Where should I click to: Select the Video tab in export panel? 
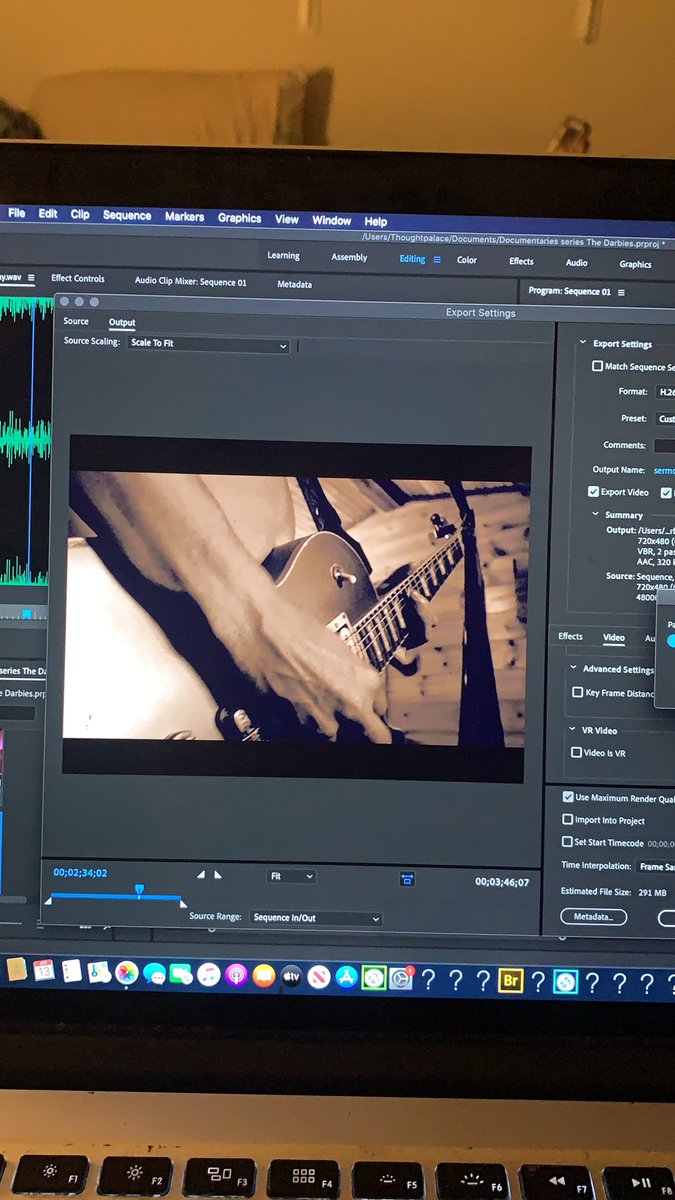[x=614, y=637]
